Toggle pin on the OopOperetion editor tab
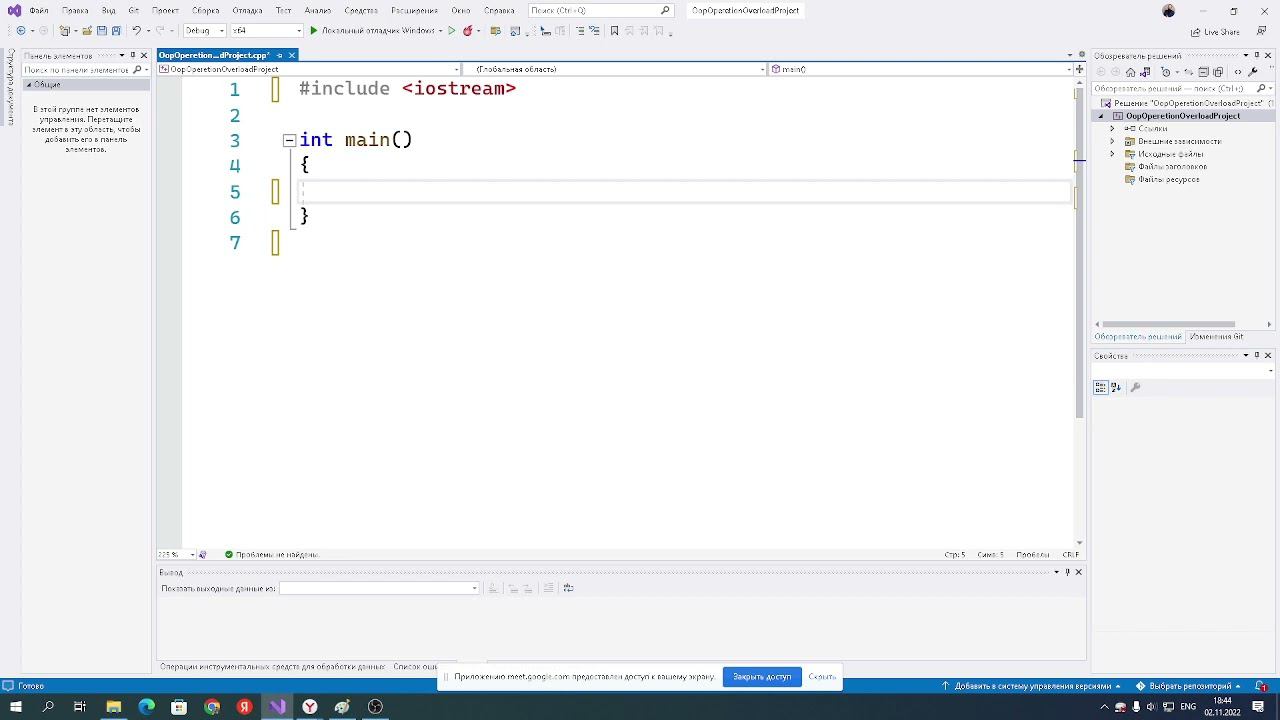The width and height of the screenshot is (1280, 720). click(x=279, y=55)
